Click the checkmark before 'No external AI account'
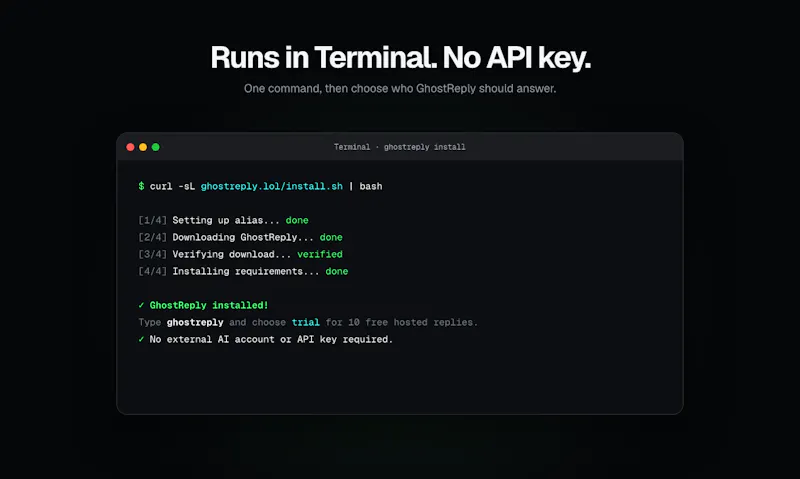Screen dimensions: 800x479 click(141, 339)
